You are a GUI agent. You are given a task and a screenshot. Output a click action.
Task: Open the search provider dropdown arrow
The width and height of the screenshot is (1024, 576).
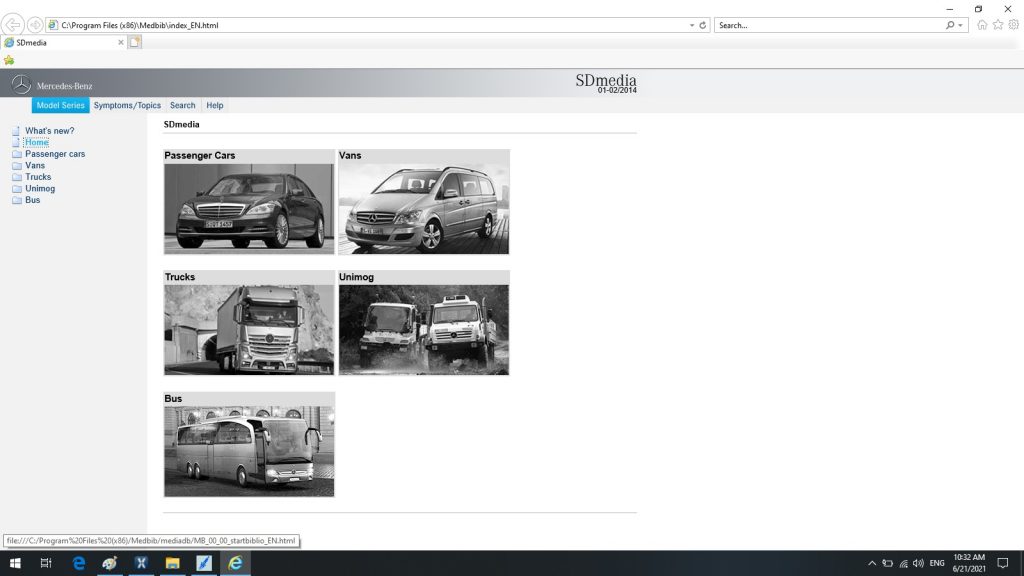(961, 25)
